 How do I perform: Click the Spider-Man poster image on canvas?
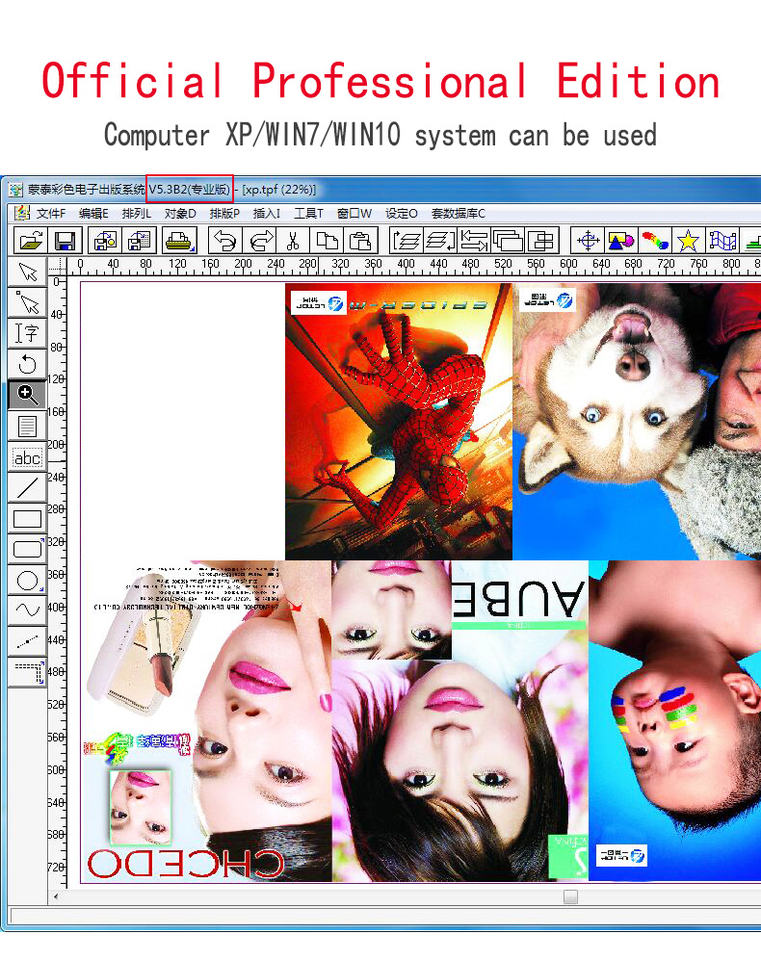[399, 421]
